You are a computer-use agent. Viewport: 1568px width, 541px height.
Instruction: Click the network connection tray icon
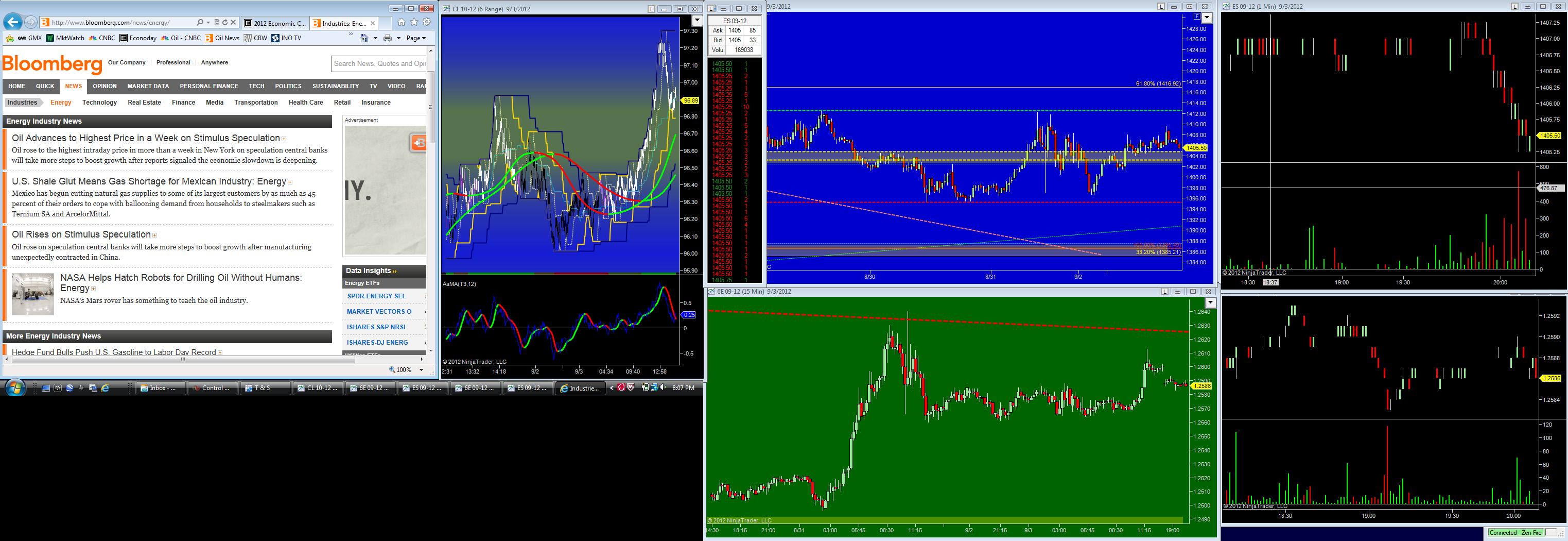[x=653, y=387]
